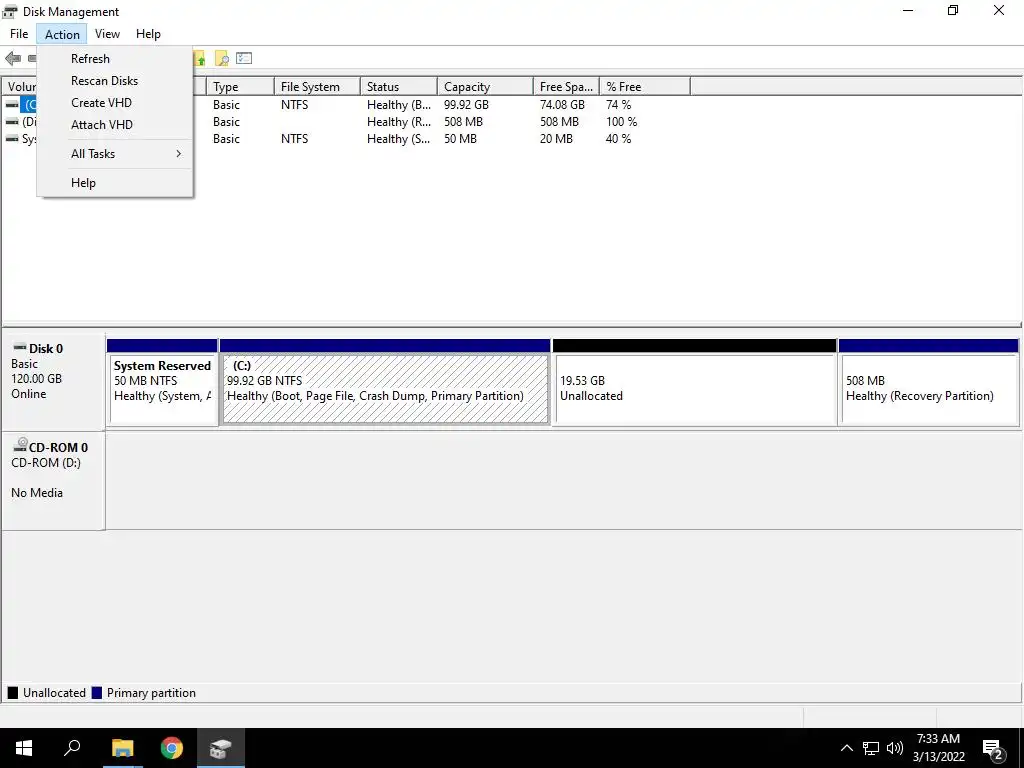
Task: Click the Disk 0 label panel
Action: coord(53,381)
